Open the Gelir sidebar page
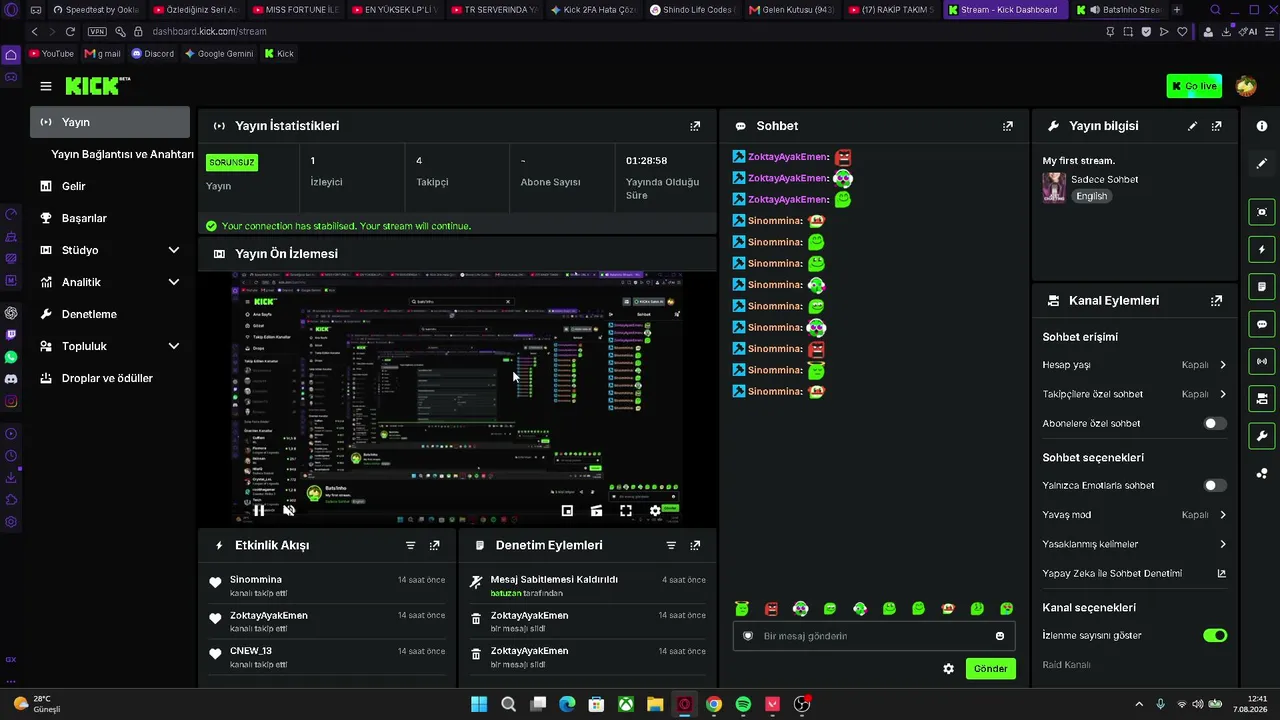1280x720 pixels. 110,186
